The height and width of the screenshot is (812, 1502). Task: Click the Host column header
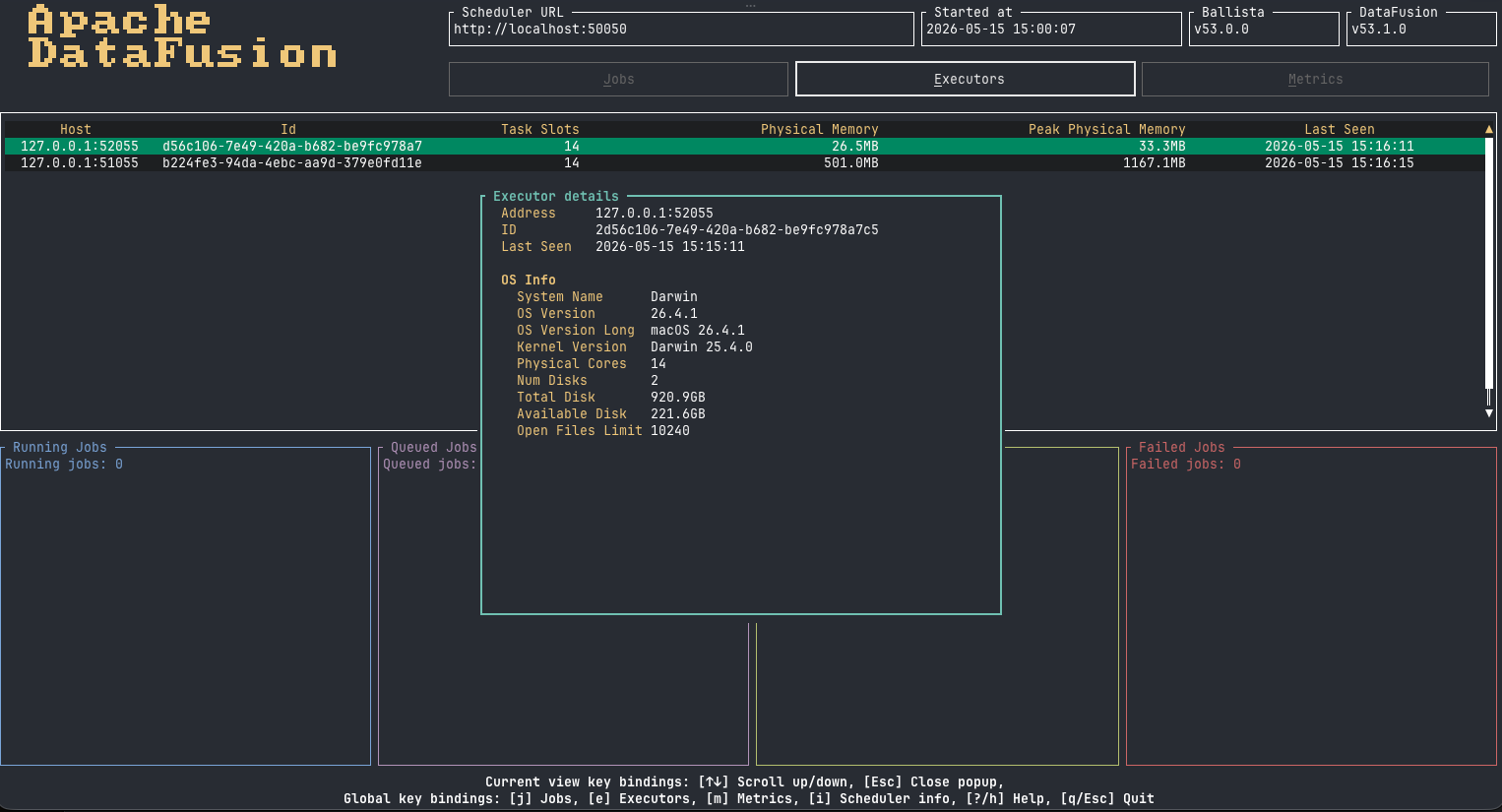(x=76, y=130)
